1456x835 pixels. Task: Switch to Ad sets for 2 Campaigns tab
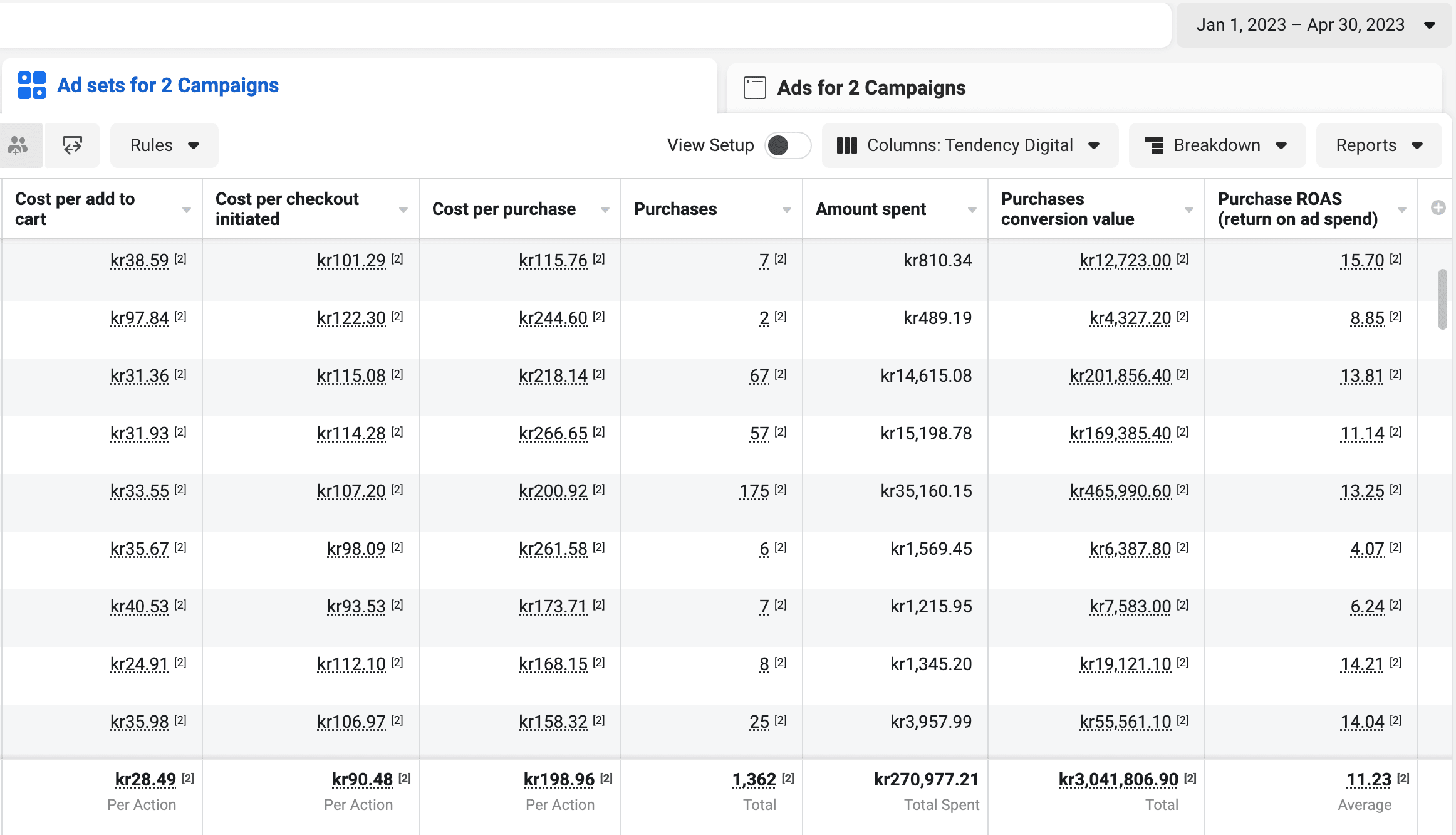pos(167,85)
